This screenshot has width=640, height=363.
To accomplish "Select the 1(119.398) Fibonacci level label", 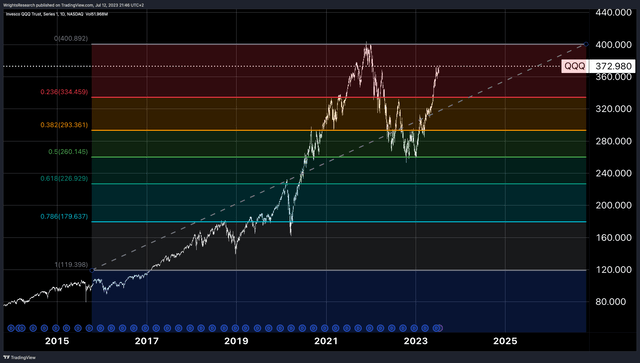I will 71,265.
